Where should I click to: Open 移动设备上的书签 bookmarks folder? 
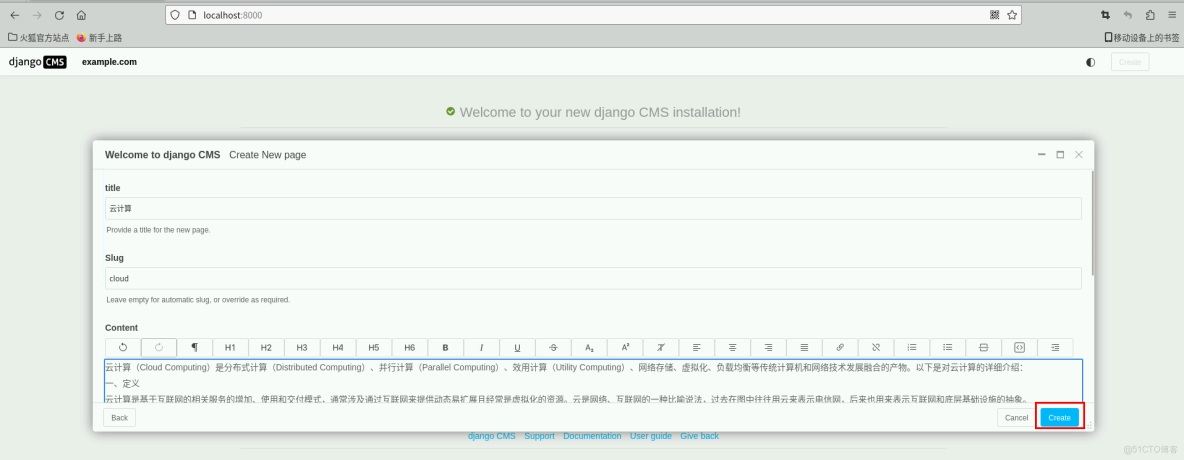tap(1142, 37)
